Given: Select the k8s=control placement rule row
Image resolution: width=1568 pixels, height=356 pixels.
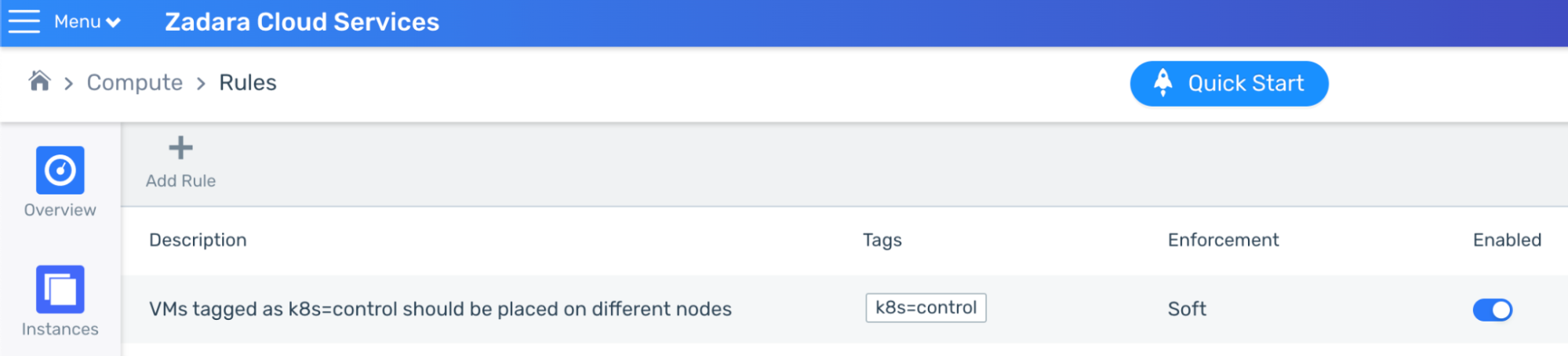Looking at the screenshot, I should (x=845, y=309).
